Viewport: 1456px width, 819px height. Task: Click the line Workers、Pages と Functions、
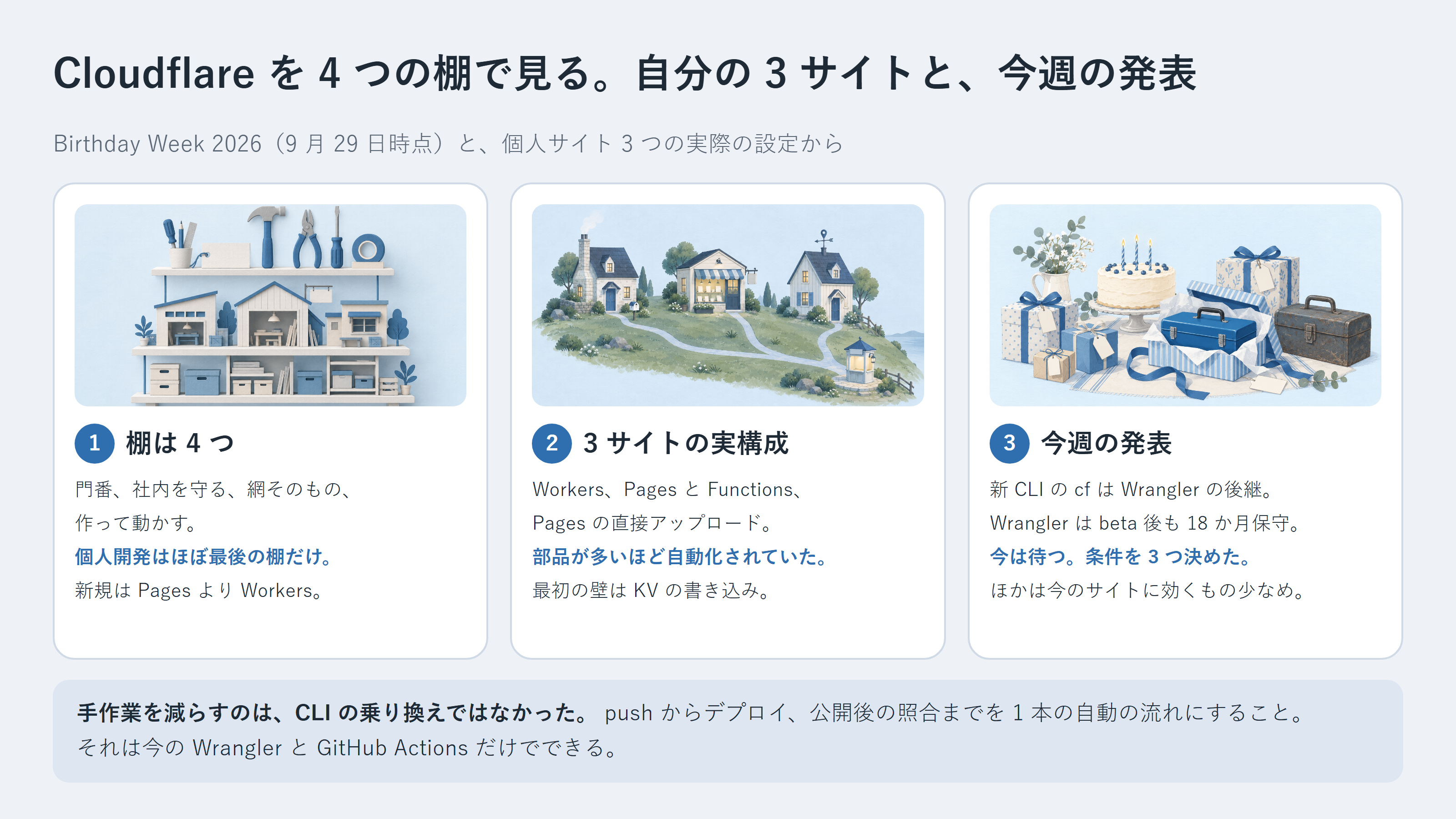(x=667, y=490)
